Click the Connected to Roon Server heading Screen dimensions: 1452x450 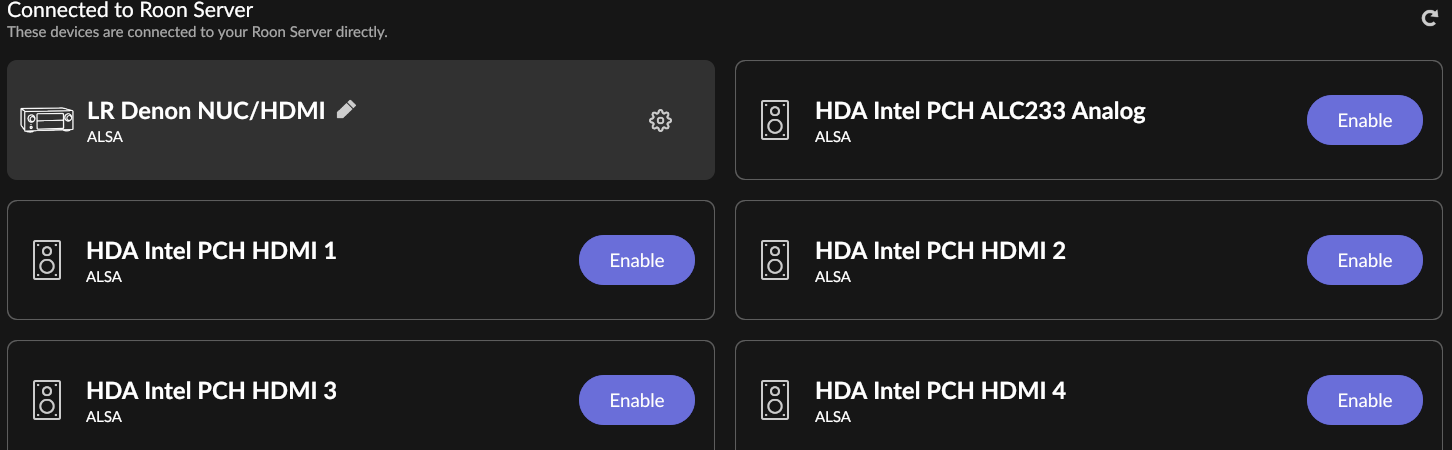coord(130,11)
